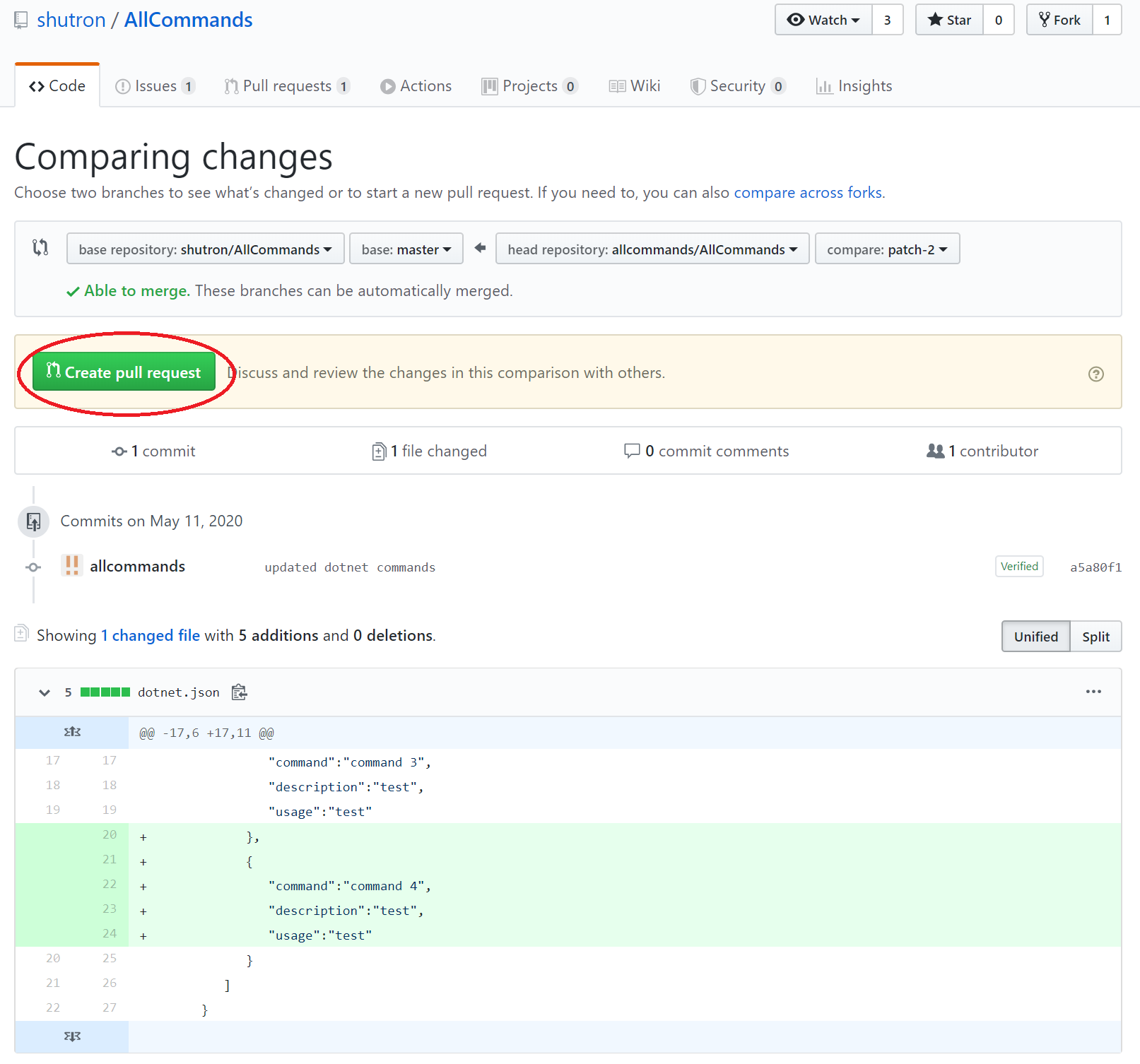Open the dotnet.json file options menu

click(1093, 692)
